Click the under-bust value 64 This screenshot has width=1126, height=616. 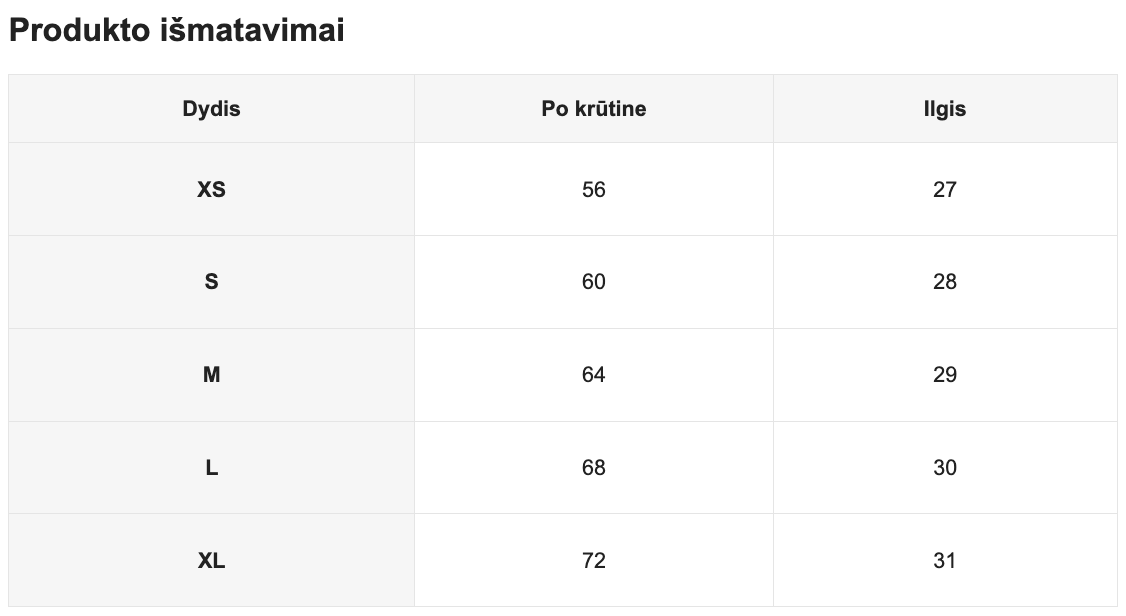click(593, 375)
